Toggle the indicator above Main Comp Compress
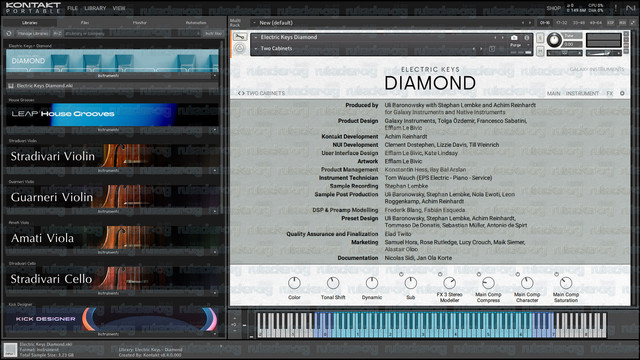Viewport: 640px width, 360px height. click(x=479, y=274)
